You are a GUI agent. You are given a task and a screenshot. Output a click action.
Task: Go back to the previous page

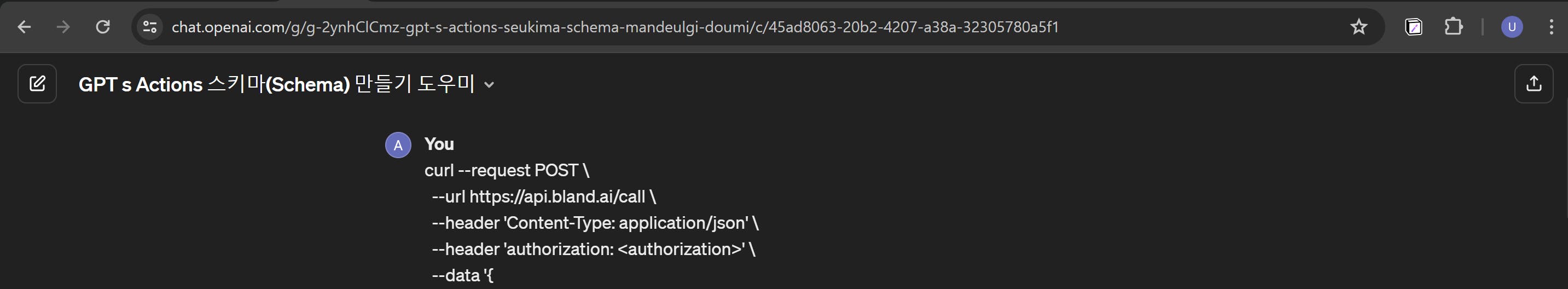click(x=24, y=27)
